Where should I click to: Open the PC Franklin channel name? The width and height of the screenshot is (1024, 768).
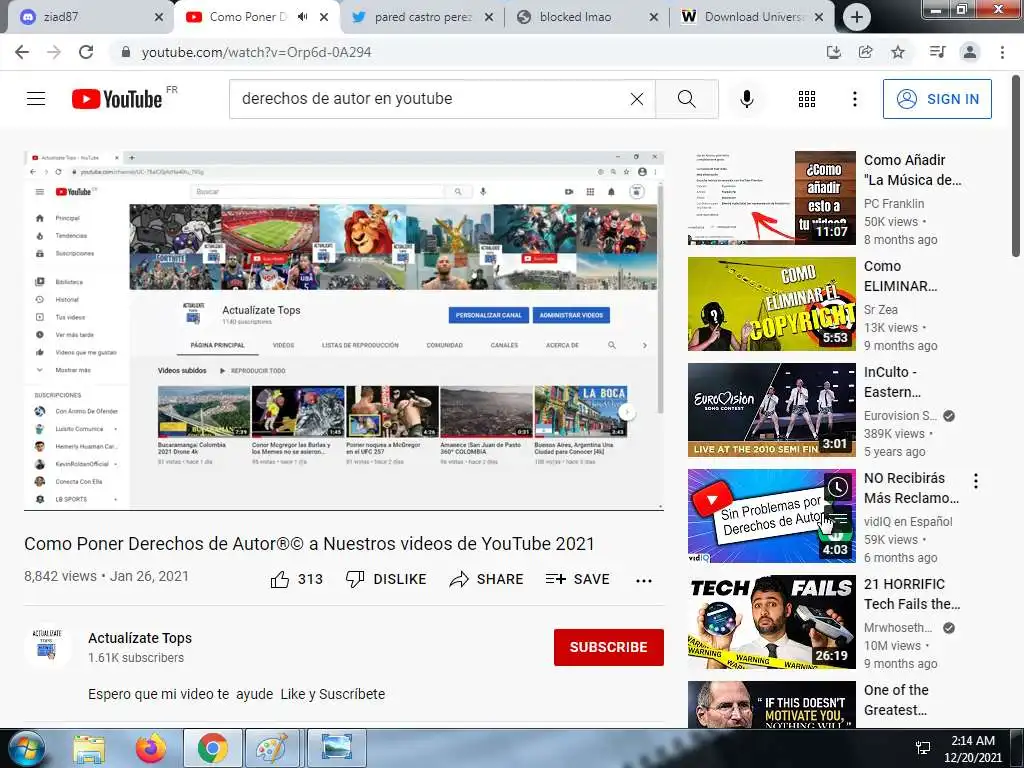tap(894, 204)
